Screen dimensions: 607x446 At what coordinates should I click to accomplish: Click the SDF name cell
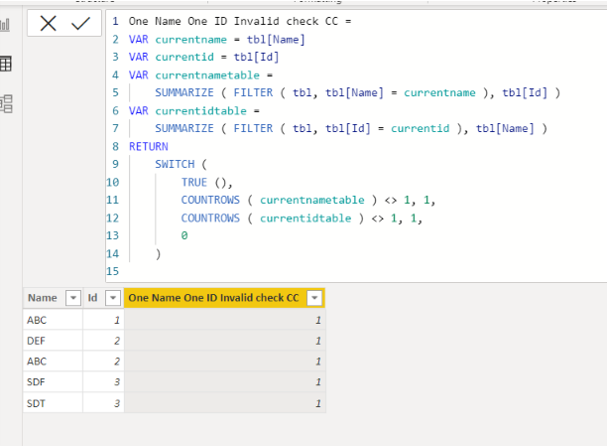click(x=53, y=382)
